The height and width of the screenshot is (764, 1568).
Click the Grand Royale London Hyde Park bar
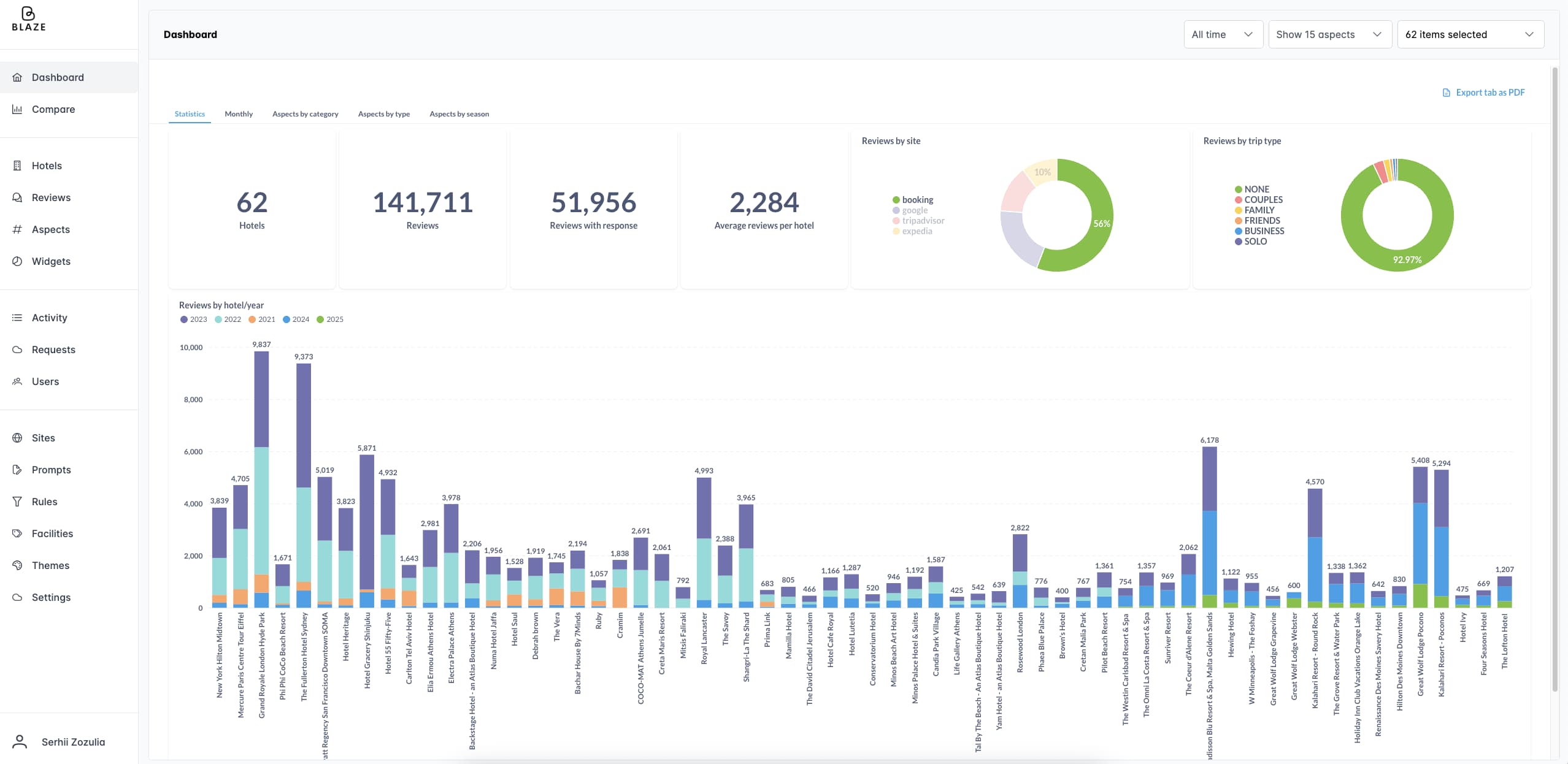click(261, 478)
